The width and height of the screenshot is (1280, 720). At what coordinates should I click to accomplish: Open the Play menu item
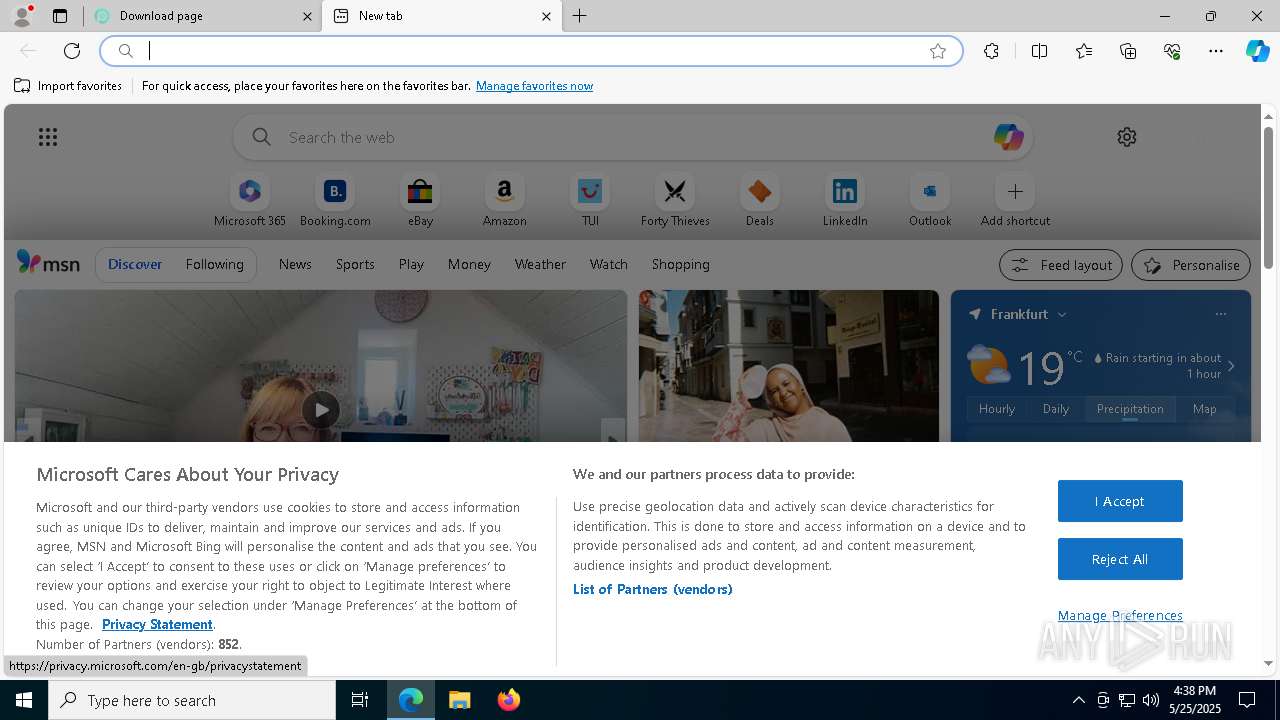point(411,264)
